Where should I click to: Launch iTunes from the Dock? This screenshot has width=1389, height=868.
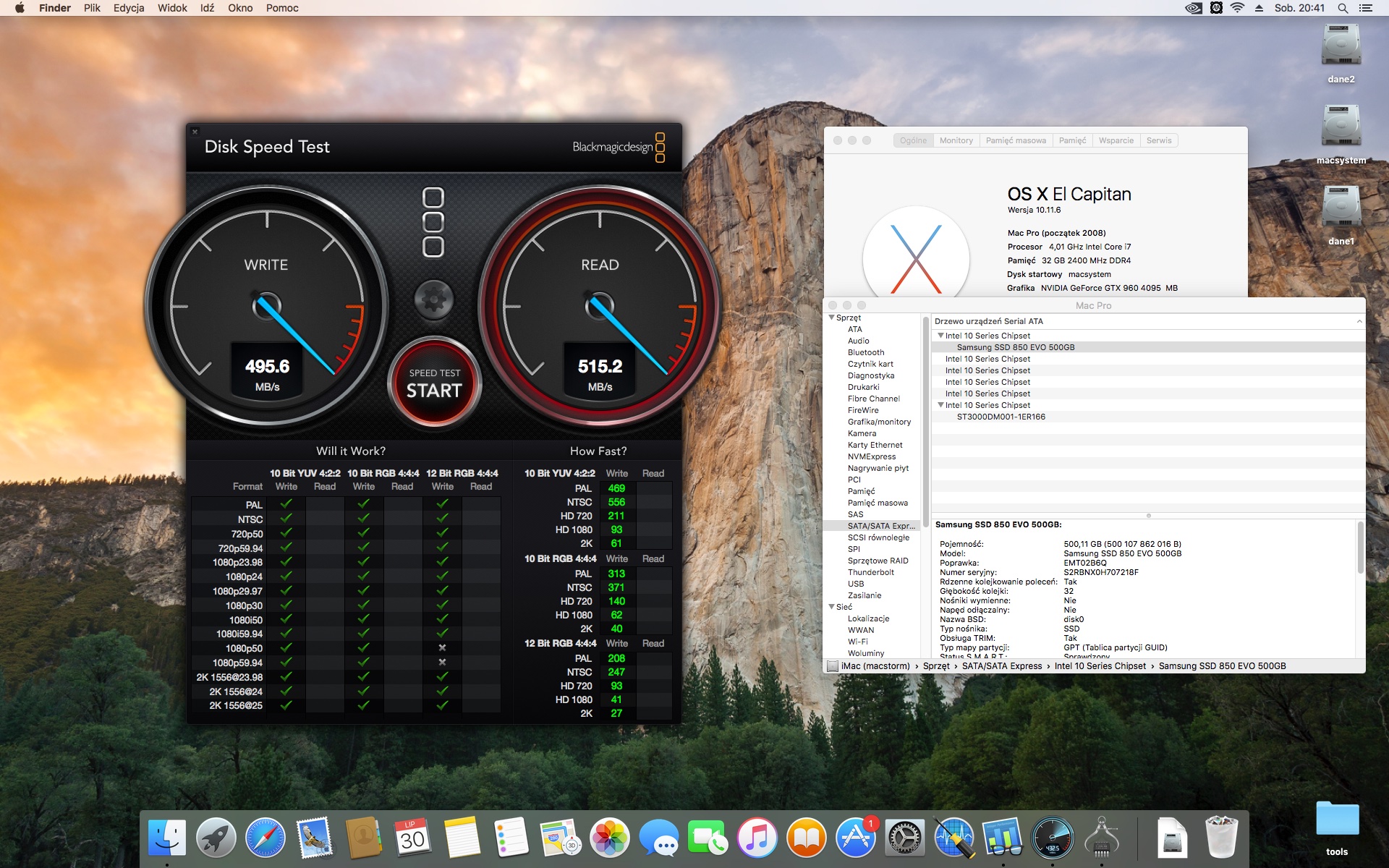point(757,838)
